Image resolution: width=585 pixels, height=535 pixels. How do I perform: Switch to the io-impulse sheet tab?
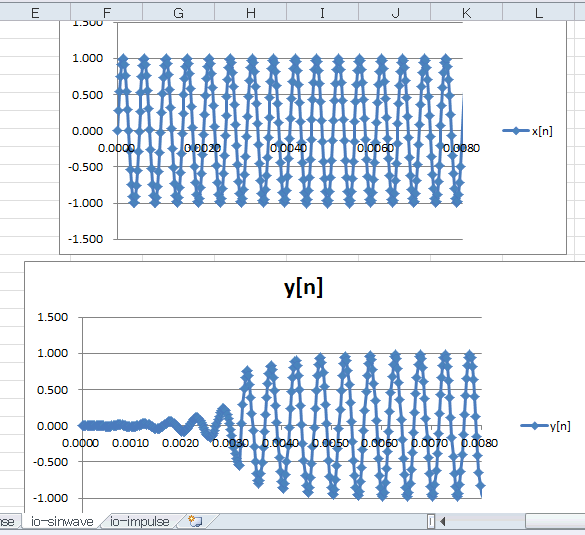tap(140, 521)
